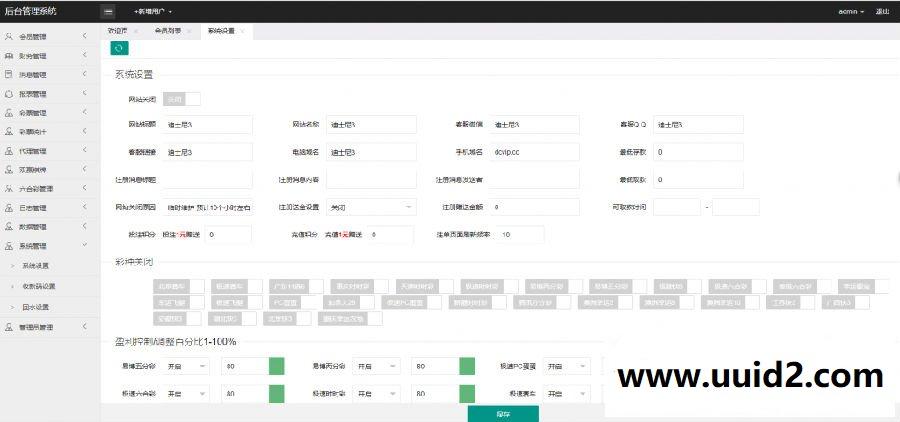Screen dimensions: 900x422
Task: Expand 会员管理 using its chevron
Action: coord(84,36)
